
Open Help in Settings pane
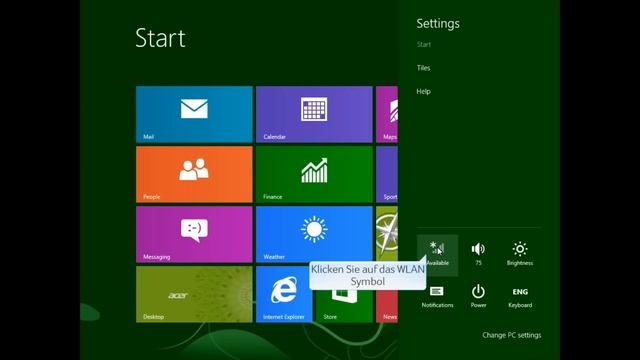tap(424, 91)
